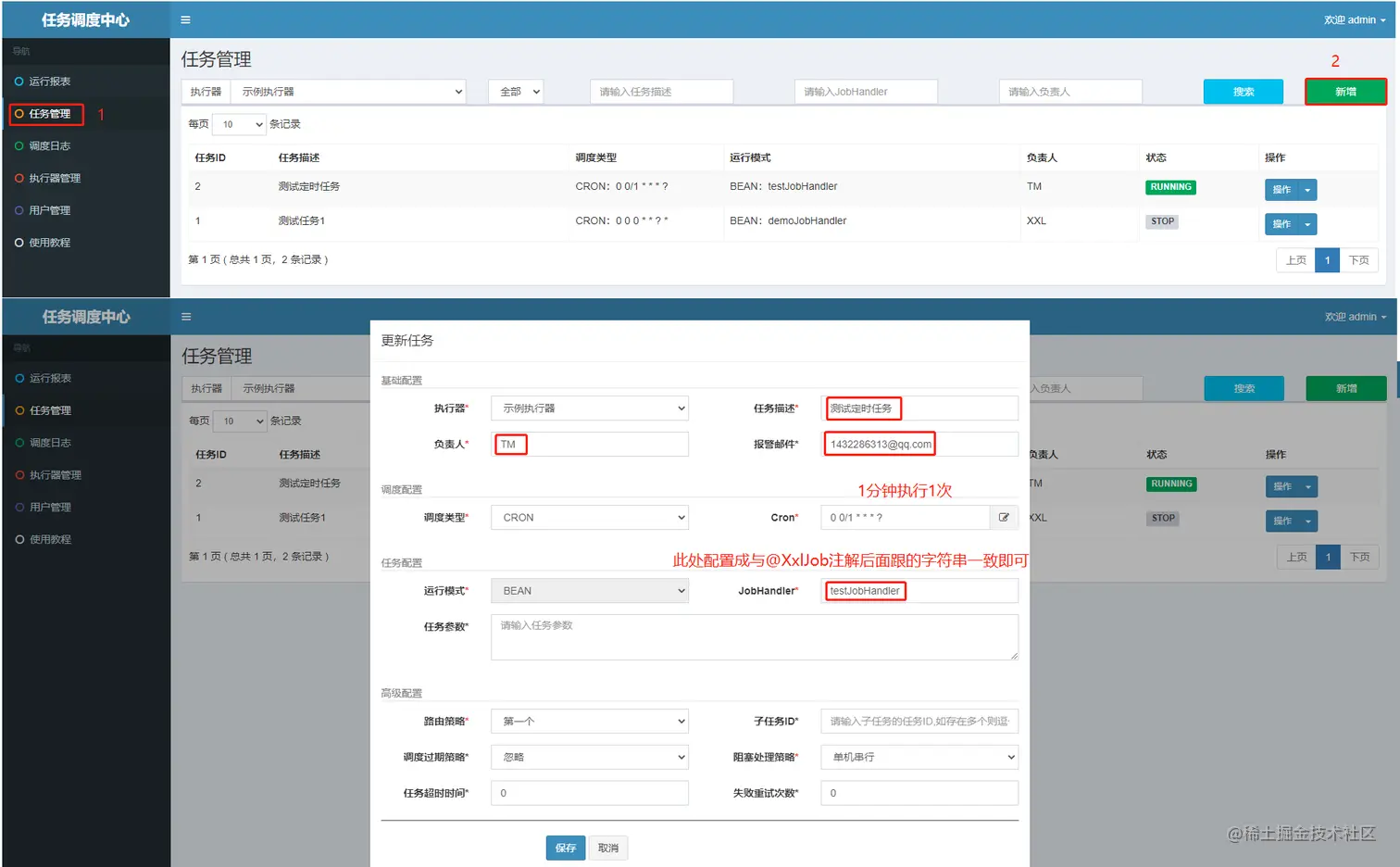The height and width of the screenshot is (867, 1400).
Task: Click the green 新增 button on the upper page
Action: pos(1345,92)
